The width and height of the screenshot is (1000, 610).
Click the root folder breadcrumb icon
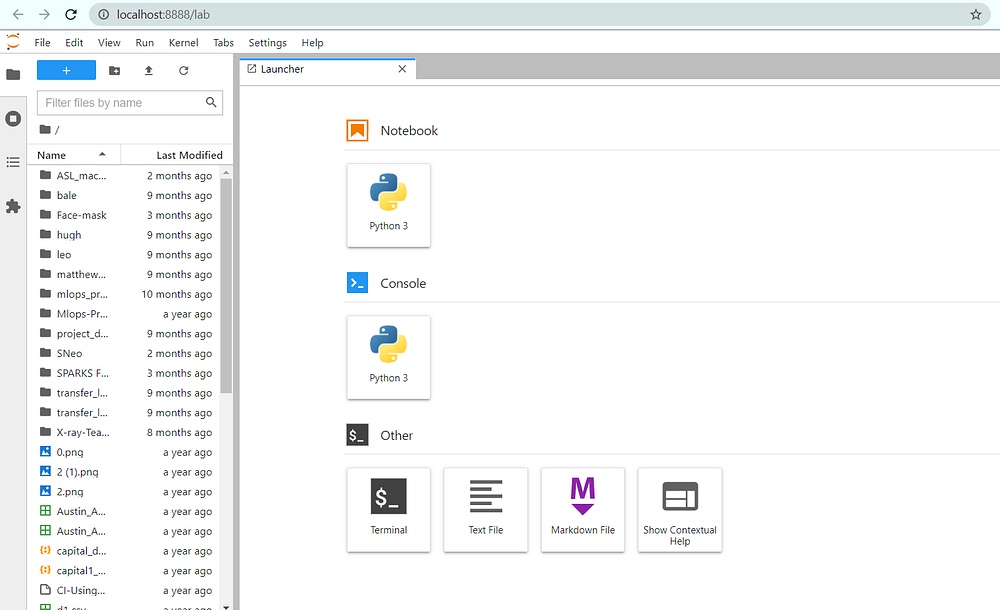point(45,130)
